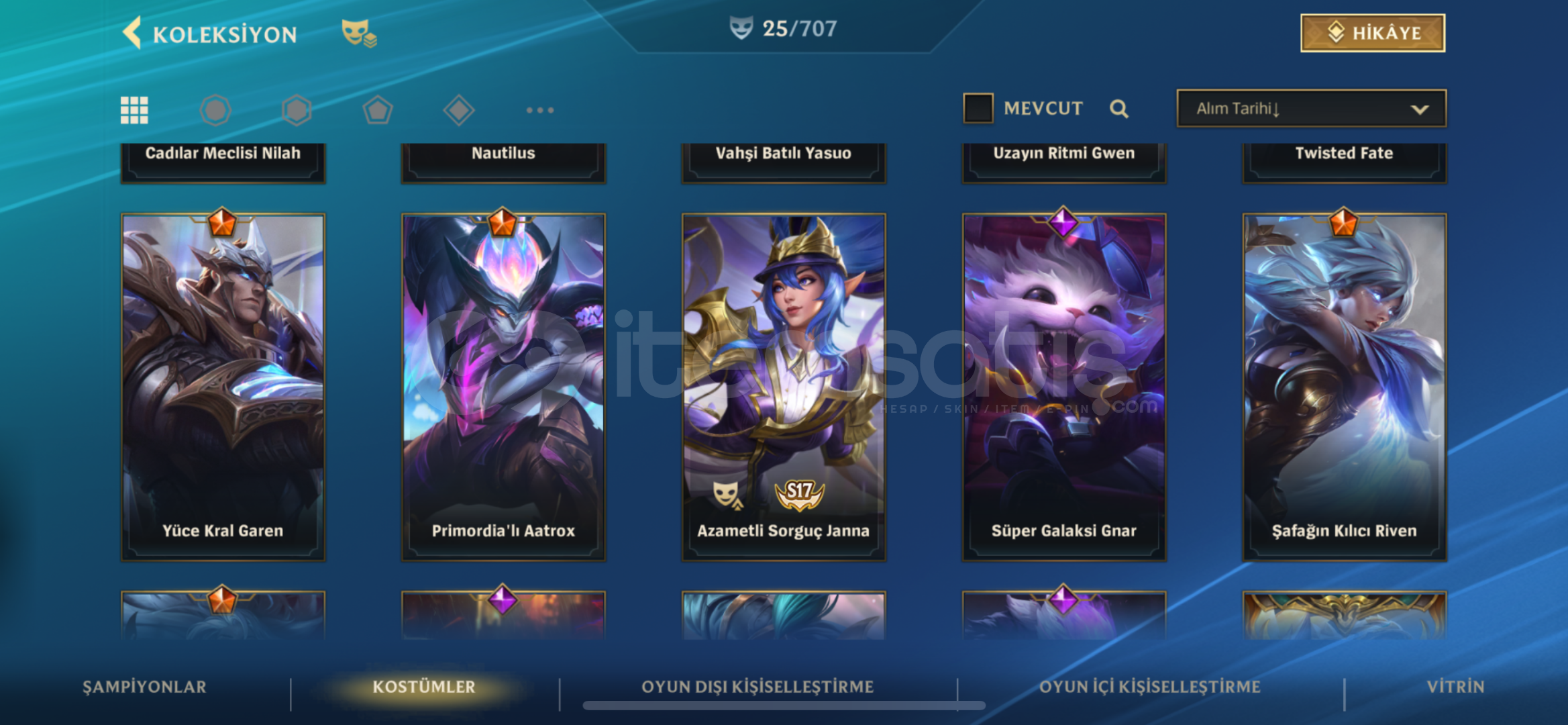Expand the Alım Tarihi sort dropdown
This screenshot has width=1568, height=725.
point(1312,108)
